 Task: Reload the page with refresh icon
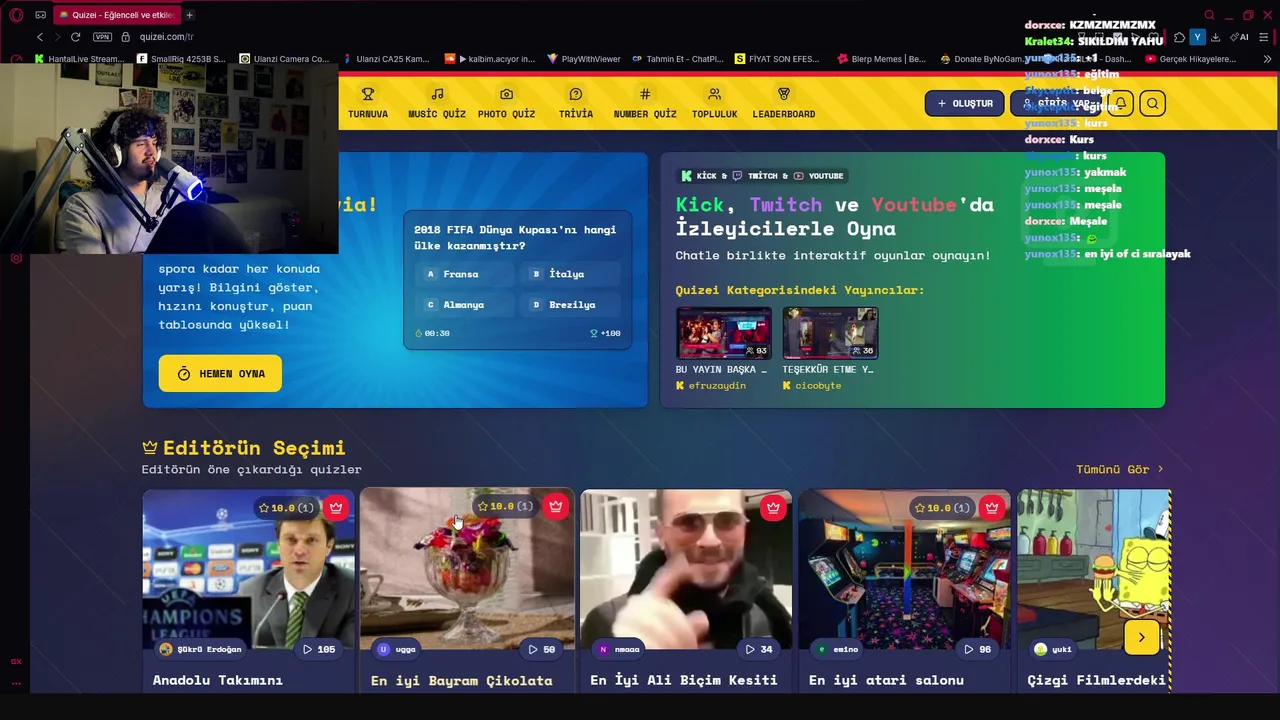point(75,37)
